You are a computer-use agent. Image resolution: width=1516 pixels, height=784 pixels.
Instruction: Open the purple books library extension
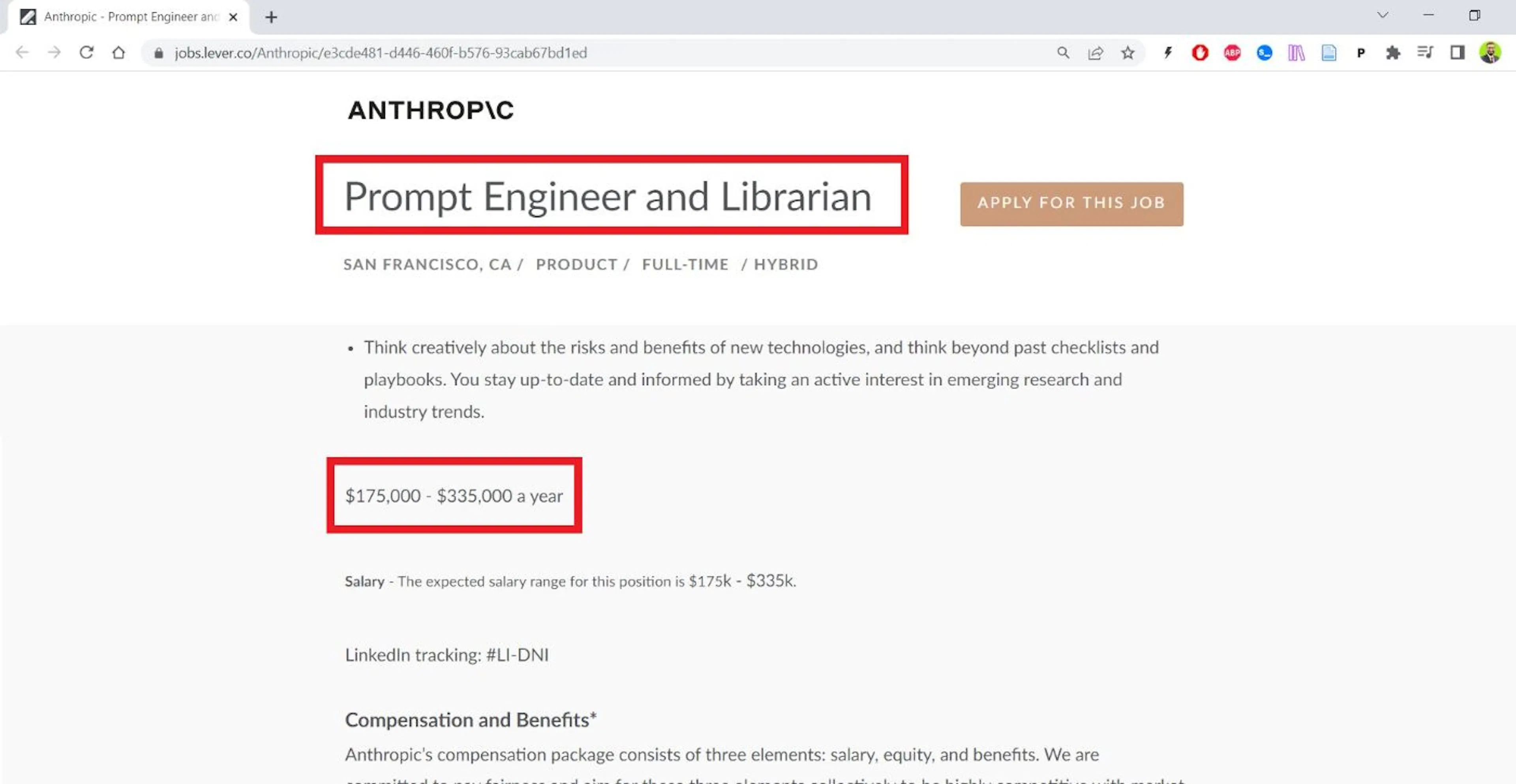click(1296, 53)
